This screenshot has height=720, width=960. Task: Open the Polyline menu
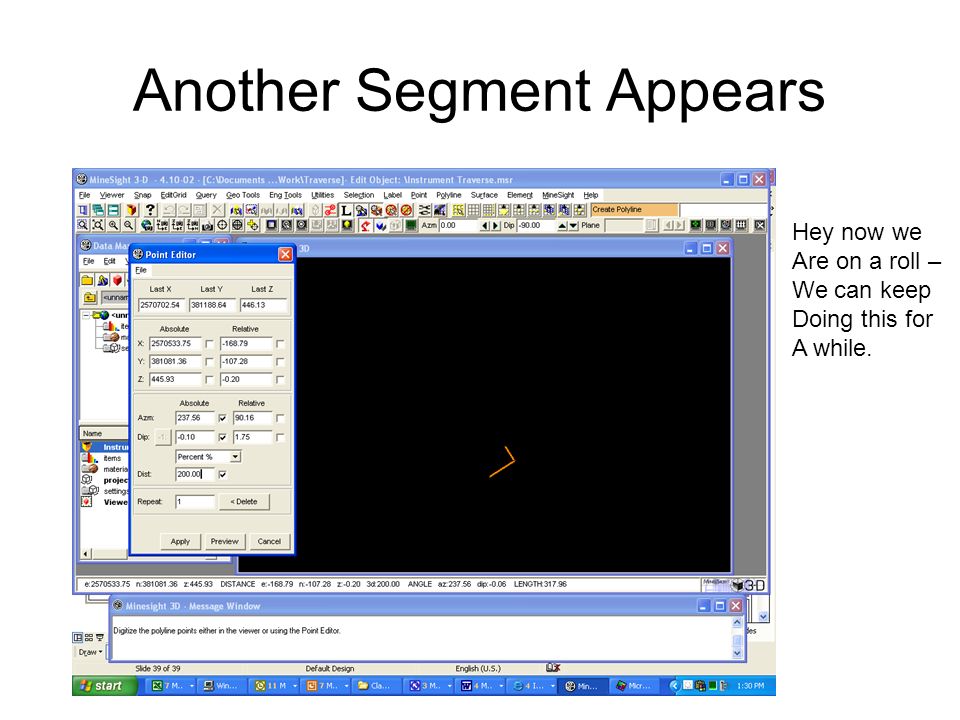pos(448,195)
